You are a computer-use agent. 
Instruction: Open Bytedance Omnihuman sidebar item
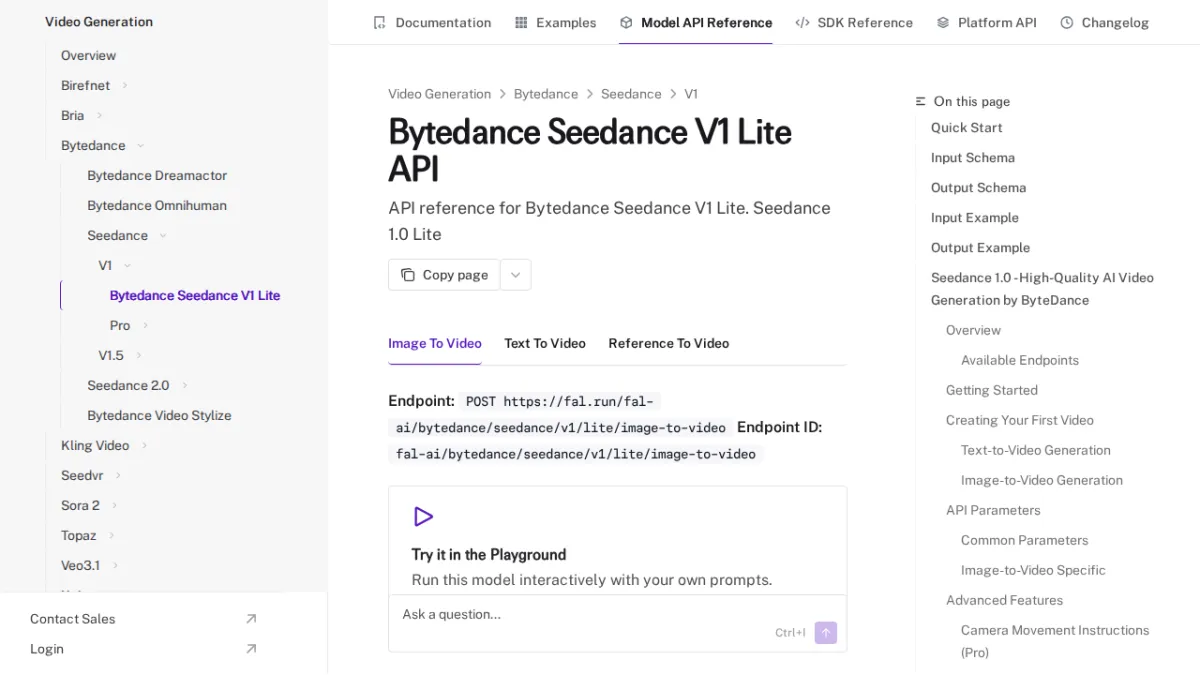coord(157,205)
